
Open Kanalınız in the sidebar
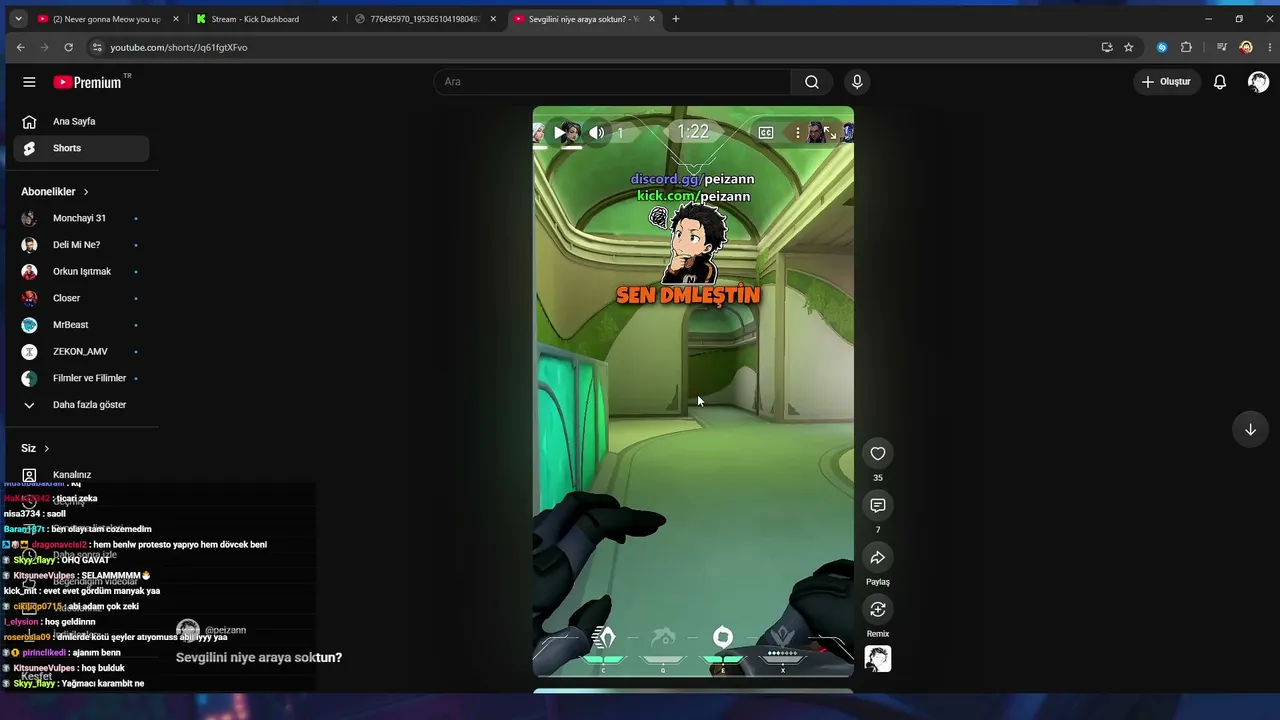coord(81,475)
